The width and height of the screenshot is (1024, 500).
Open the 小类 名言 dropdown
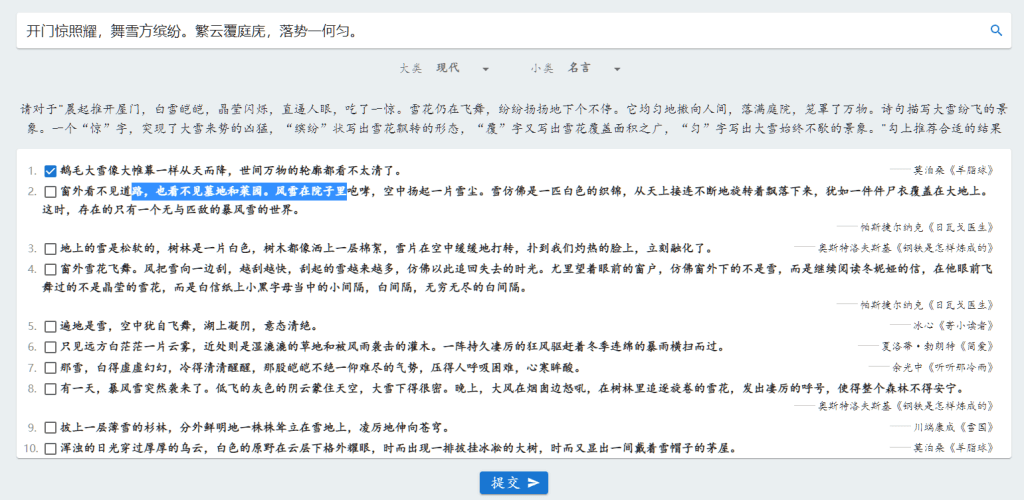(594, 68)
